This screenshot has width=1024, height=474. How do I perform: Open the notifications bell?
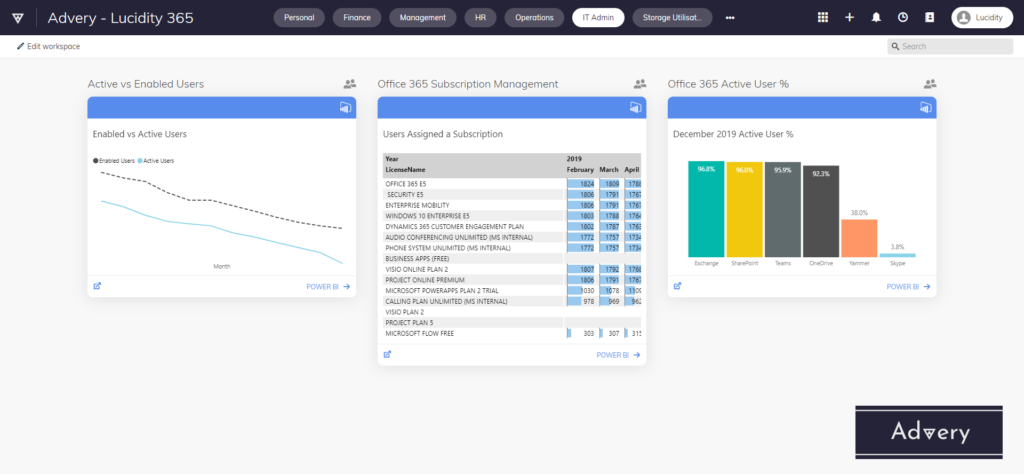coord(876,18)
